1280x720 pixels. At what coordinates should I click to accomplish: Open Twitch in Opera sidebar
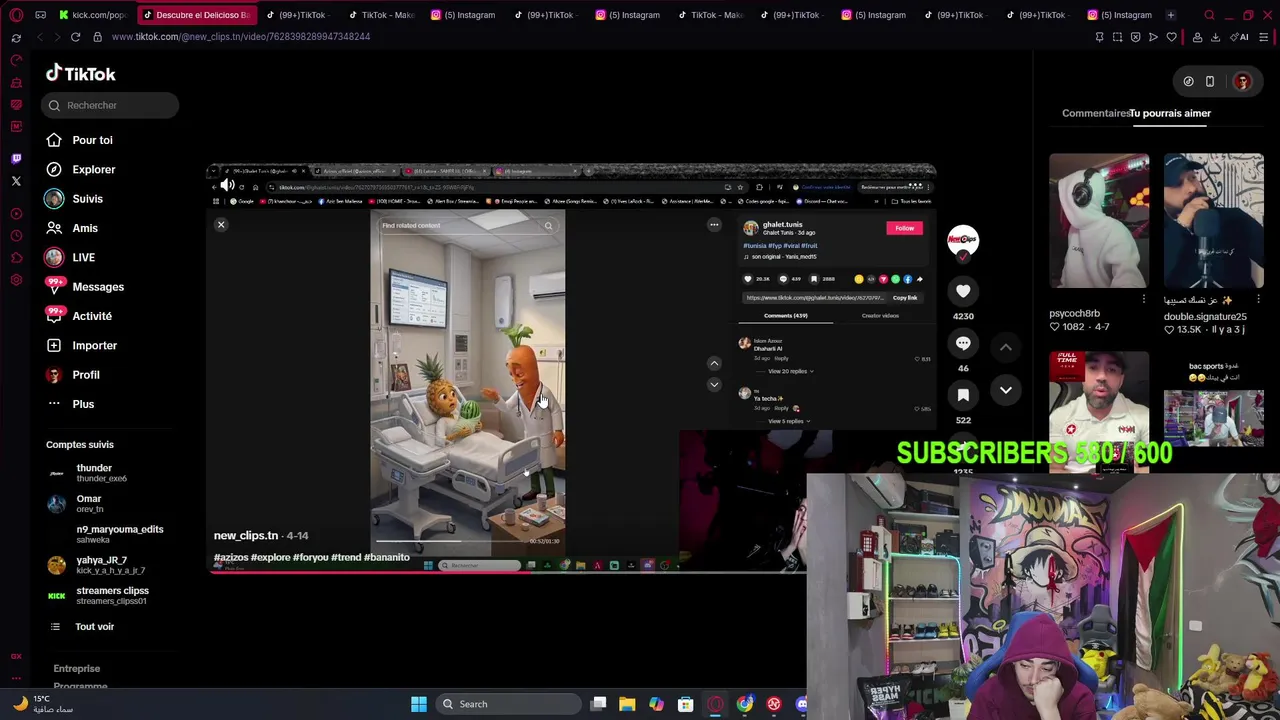pos(16,159)
